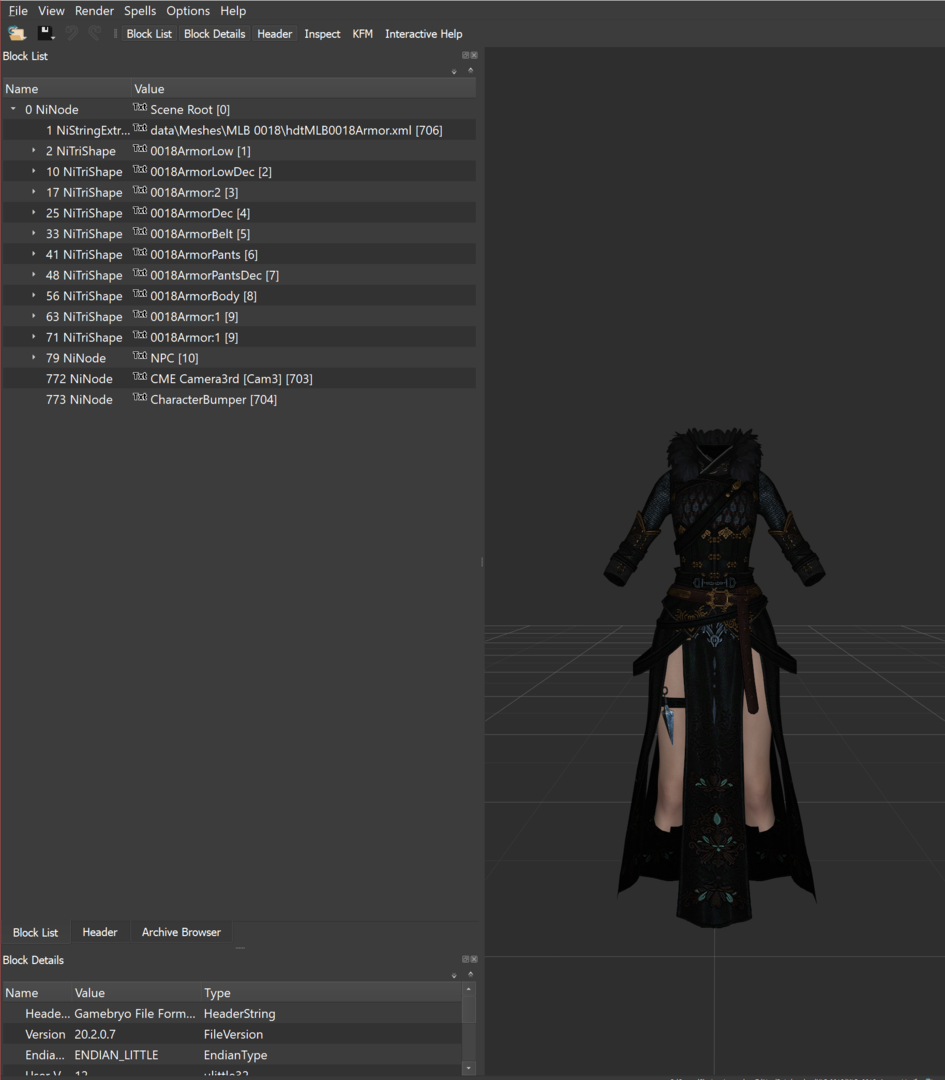This screenshot has width=945, height=1080.
Task: Collapse the 0 NiNode Scene Root
Action: (13, 109)
